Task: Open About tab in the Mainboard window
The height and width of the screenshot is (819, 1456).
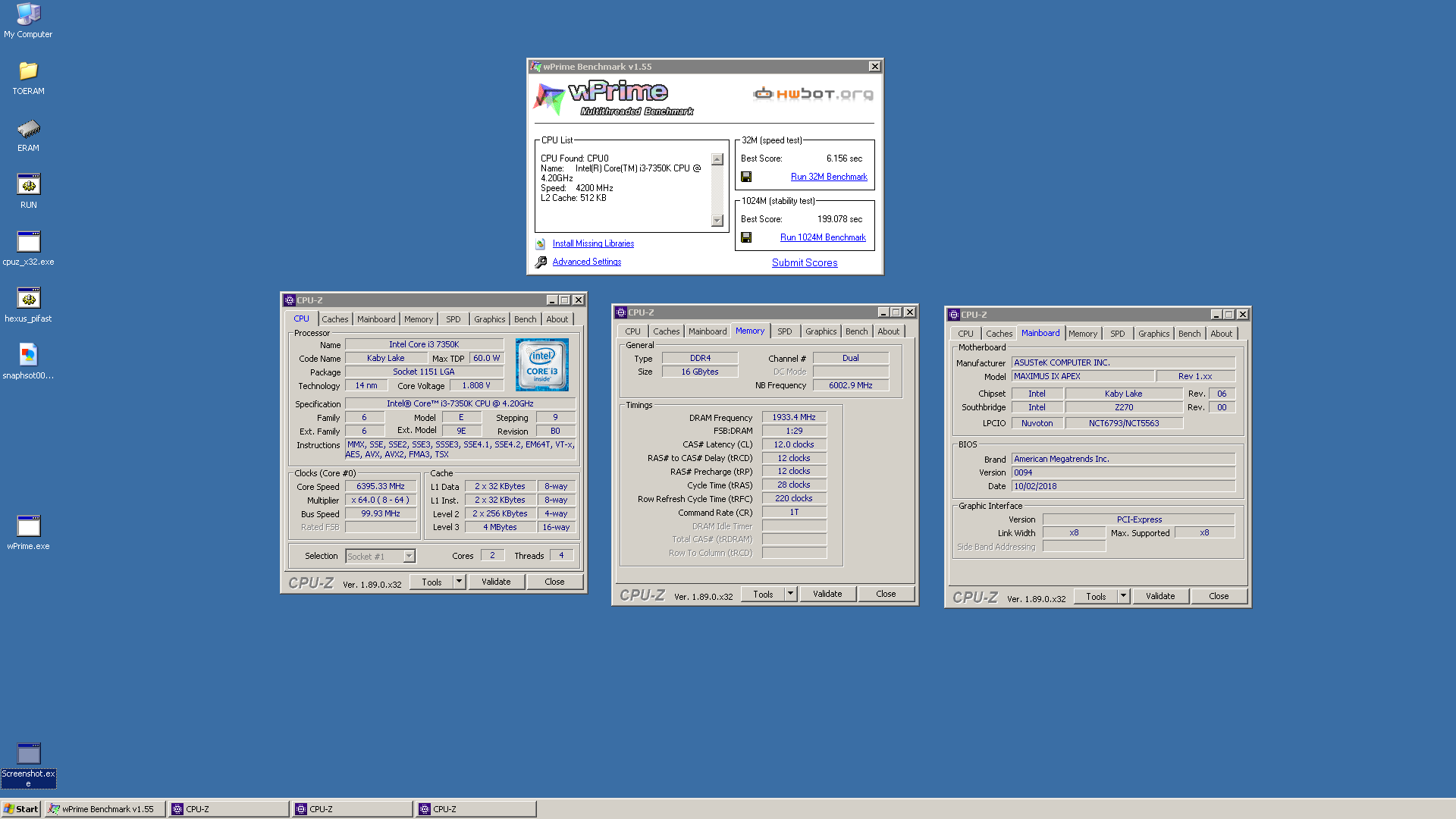Action: [1221, 334]
